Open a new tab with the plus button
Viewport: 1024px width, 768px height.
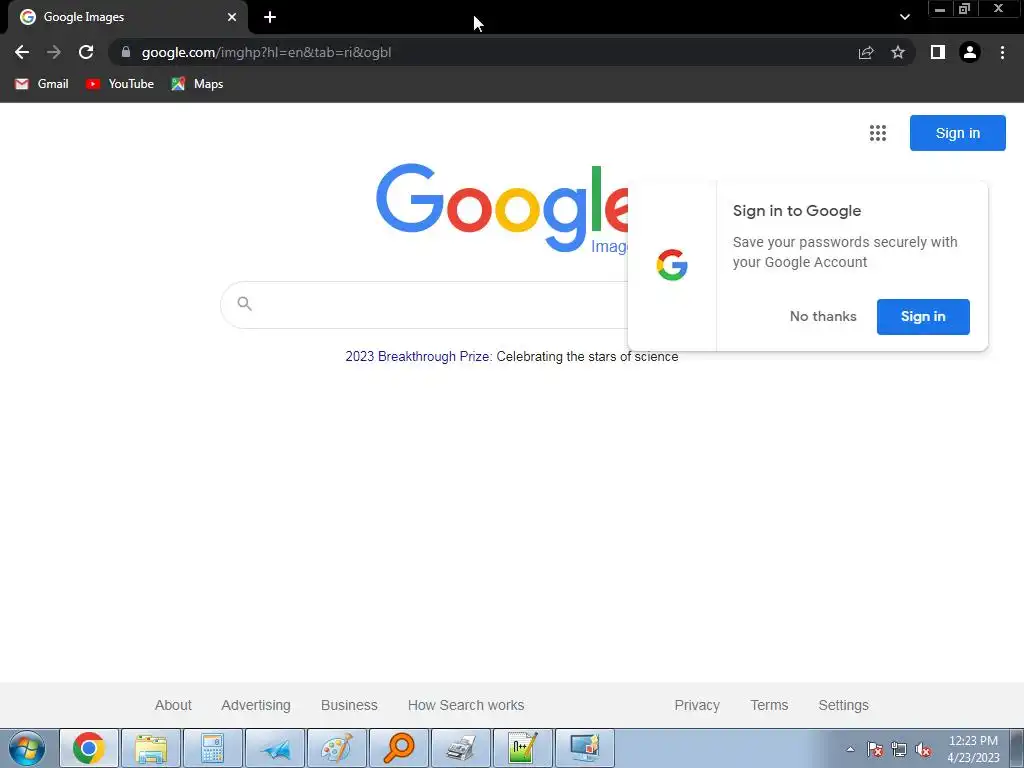(270, 17)
